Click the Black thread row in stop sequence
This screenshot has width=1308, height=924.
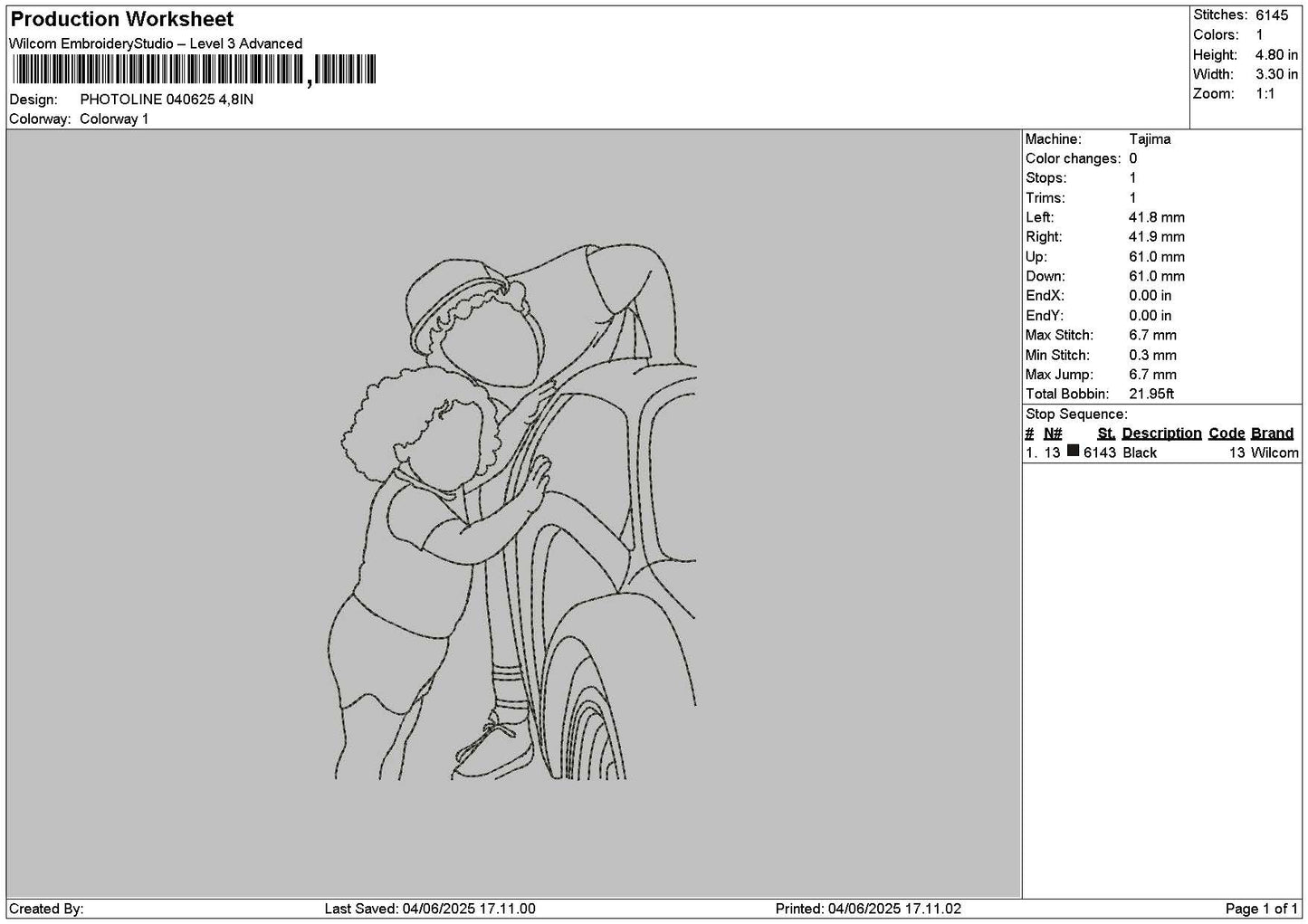pyautogui.click(x=1161, y=452)
